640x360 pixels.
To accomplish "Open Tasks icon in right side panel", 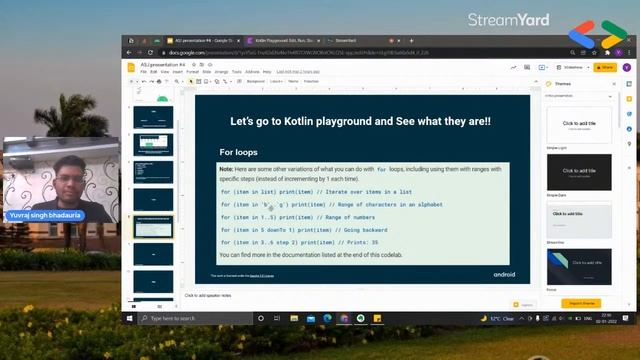I will [x=629, y=114].
